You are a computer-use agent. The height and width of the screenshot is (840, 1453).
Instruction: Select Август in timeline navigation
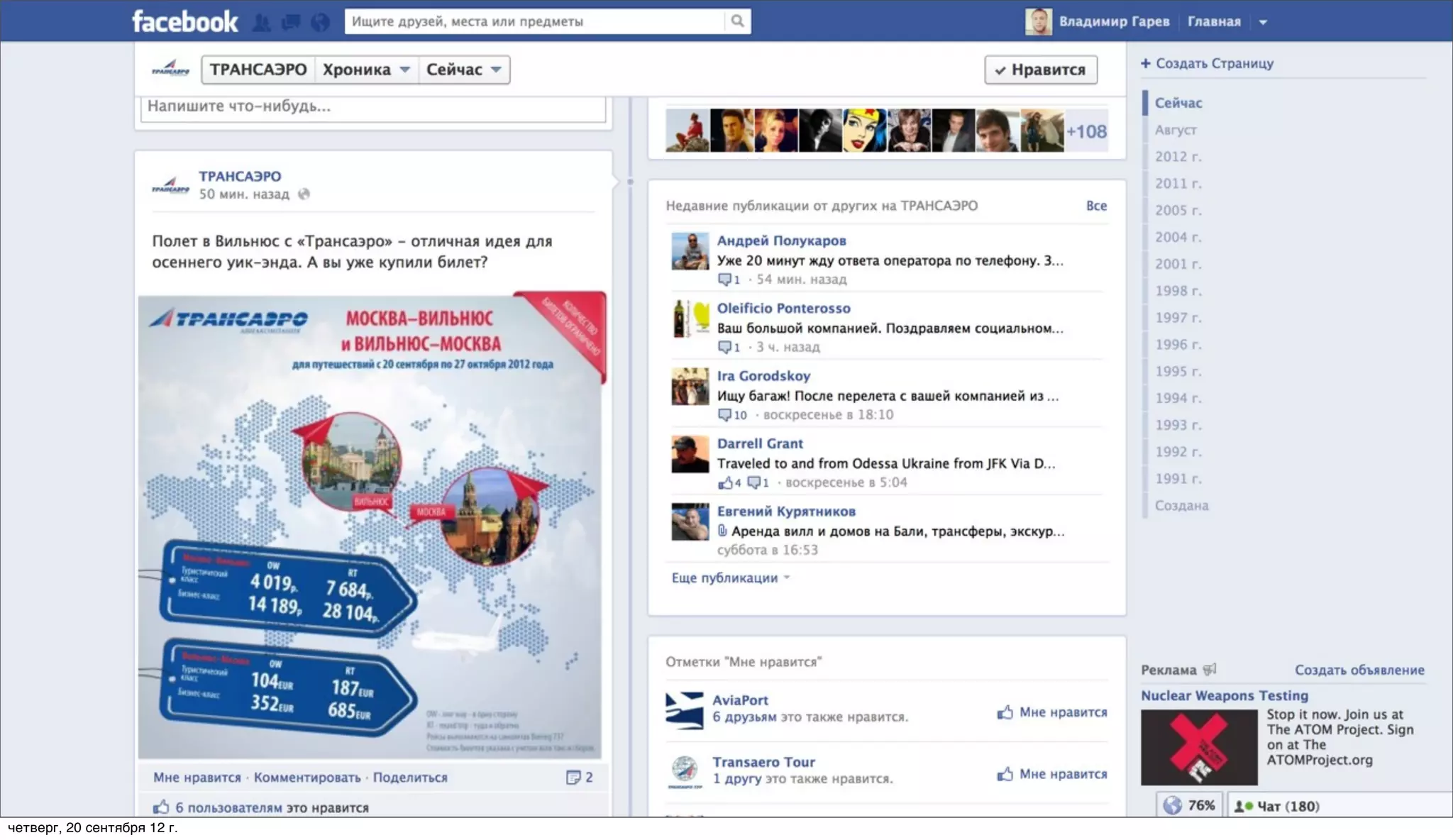pos(1175,130)
